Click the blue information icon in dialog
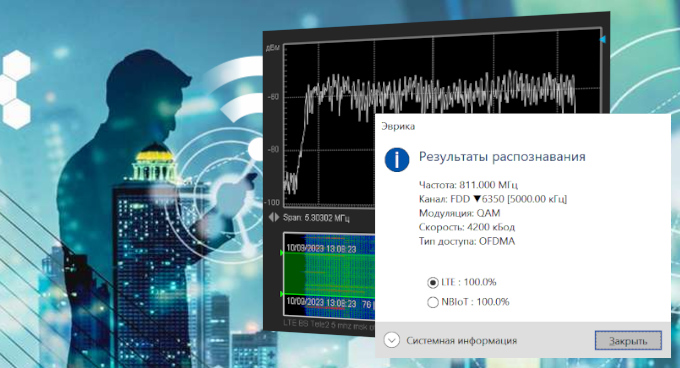Screen dimensions: 680x368 pyautogui.click(x=397, y=160)
